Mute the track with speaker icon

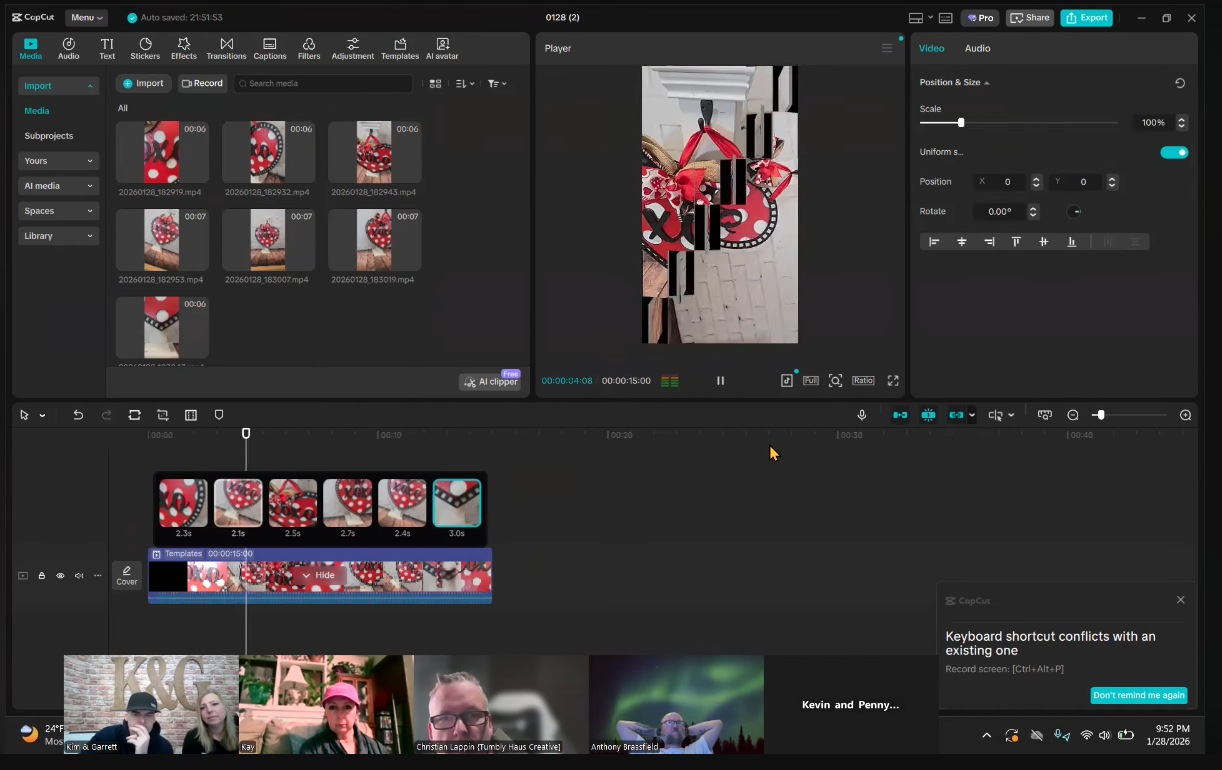79,576
